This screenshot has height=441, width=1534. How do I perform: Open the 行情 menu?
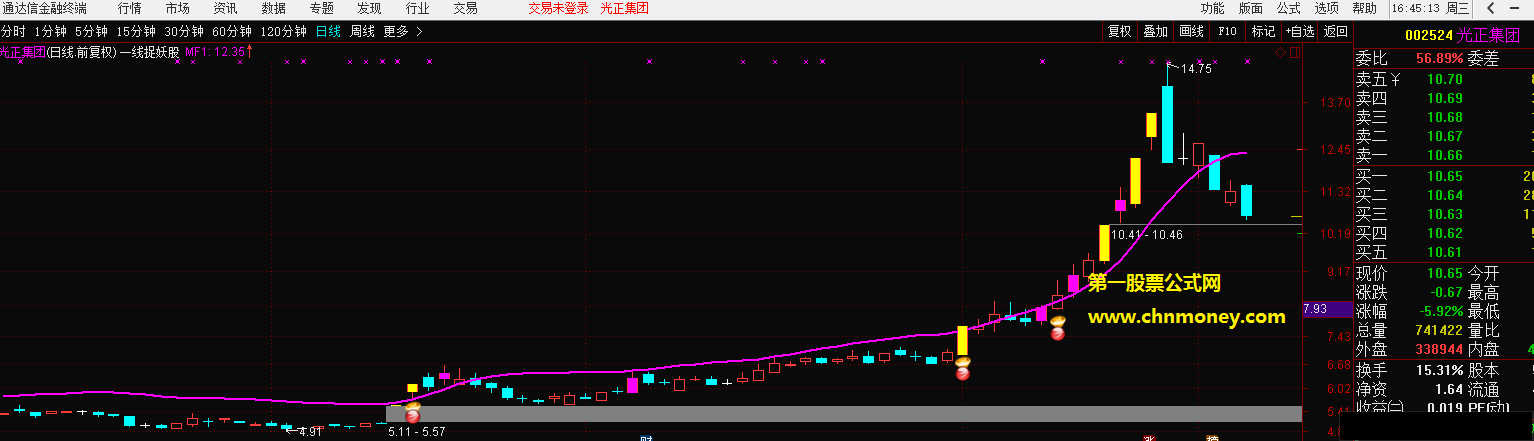[129, 8]
